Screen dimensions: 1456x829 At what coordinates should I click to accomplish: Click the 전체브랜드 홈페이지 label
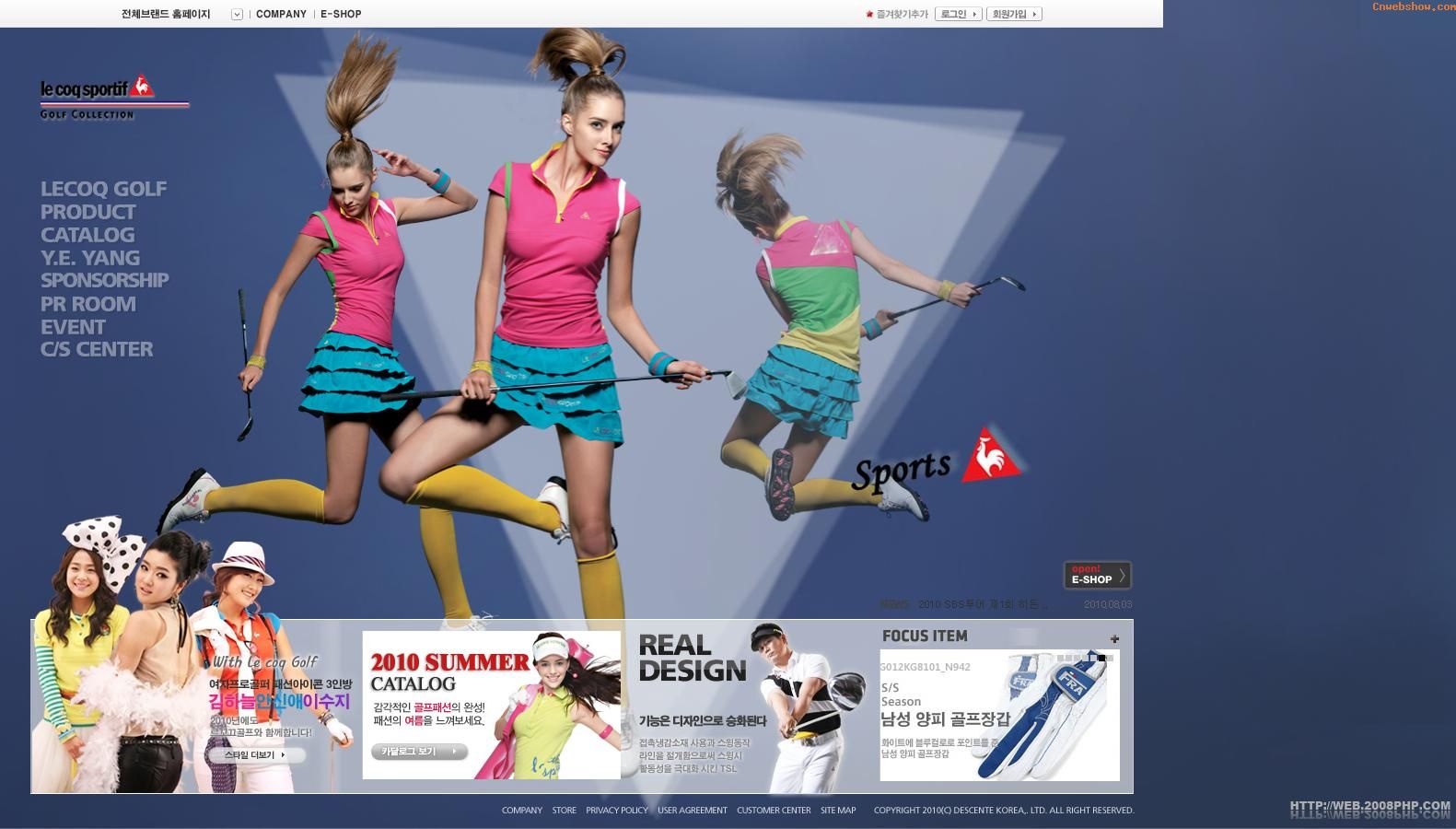point(166,14)
